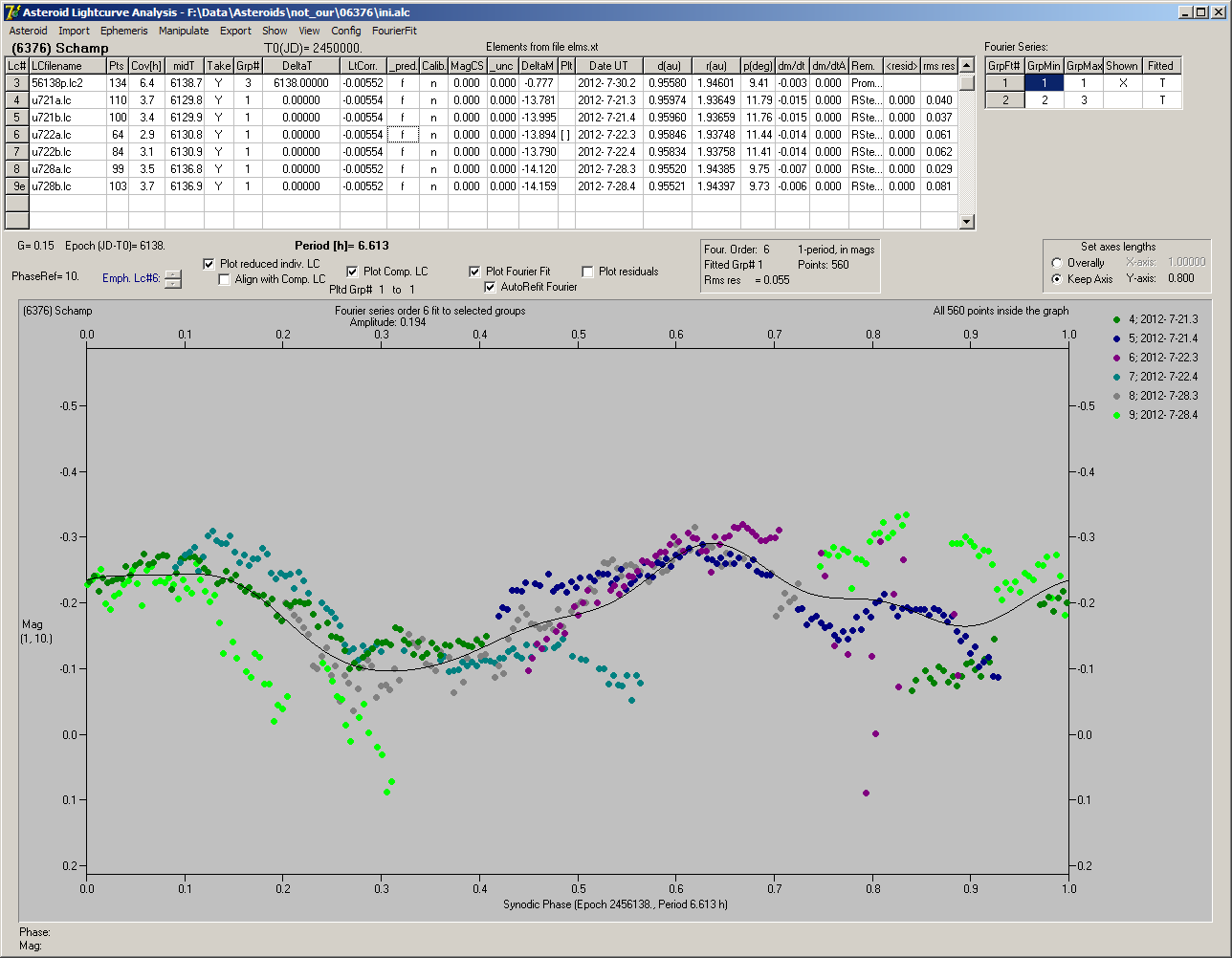Open the FourierFit menu

click(x=394, y=31)
